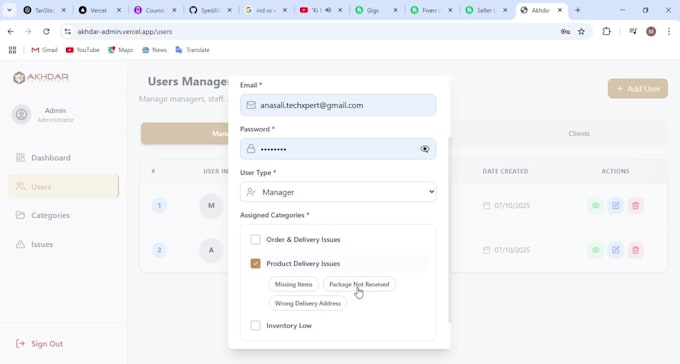Bookmark this page with star icon
Viewport: 680px width, 364px height.
tap(582, 31)
